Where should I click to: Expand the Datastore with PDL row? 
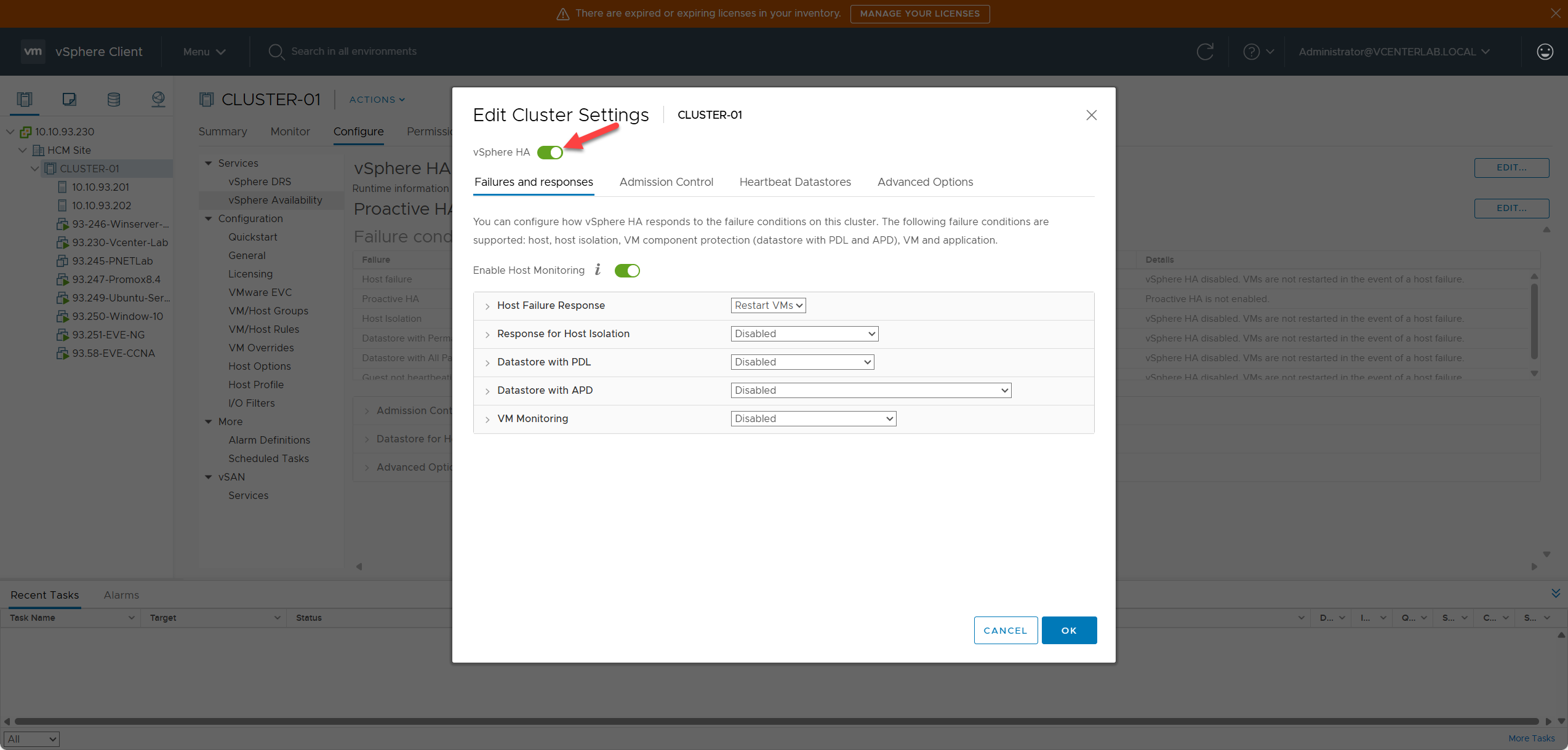[487, 362]
